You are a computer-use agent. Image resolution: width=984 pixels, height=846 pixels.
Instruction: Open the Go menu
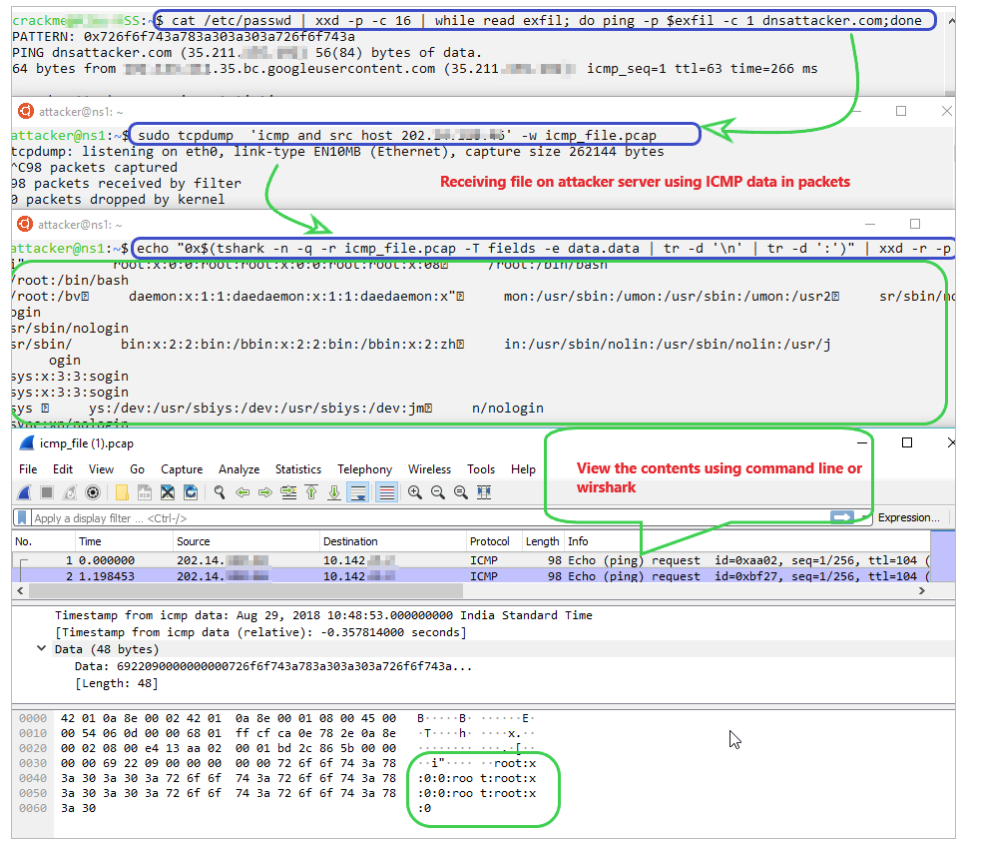[x=137, y=469]
